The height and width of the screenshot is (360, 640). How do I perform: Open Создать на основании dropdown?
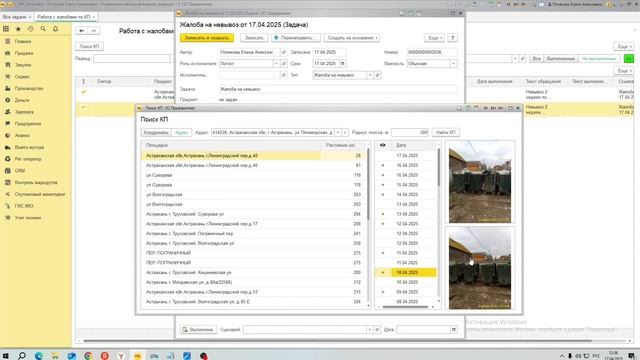(352, 38)
